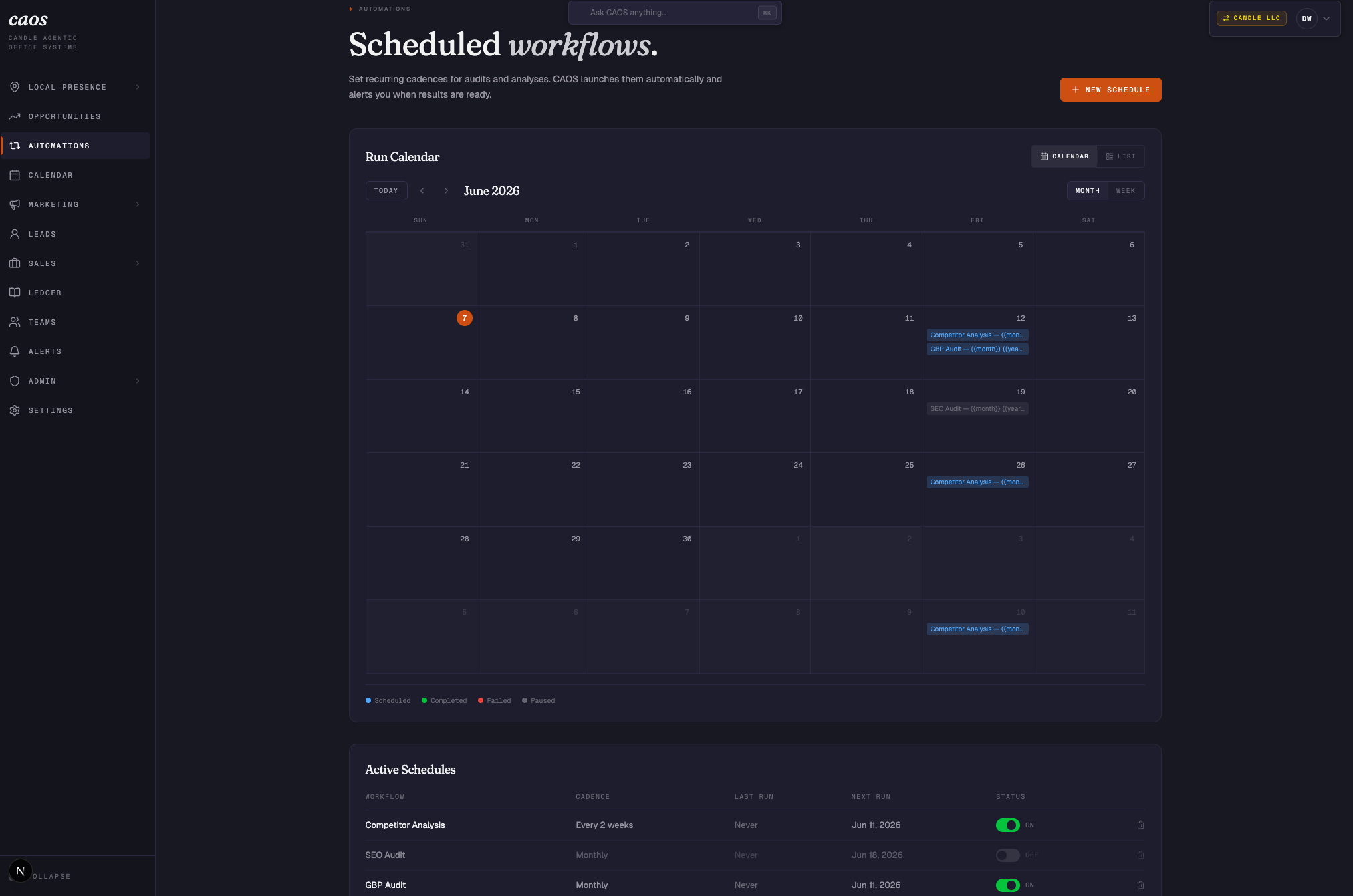Viewport: 1353px width, 896px height.
Task: Click the Admin shield icon
Action: 15,381
